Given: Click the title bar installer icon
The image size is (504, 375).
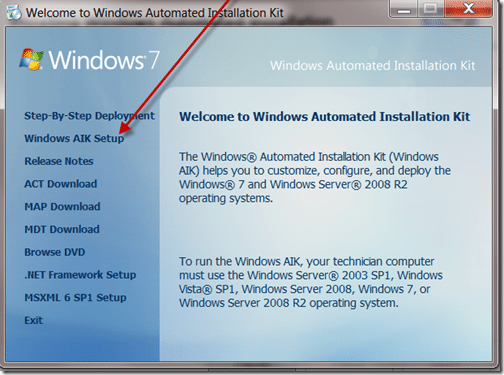Looking at the screenshot, I should tap(14, 12).
